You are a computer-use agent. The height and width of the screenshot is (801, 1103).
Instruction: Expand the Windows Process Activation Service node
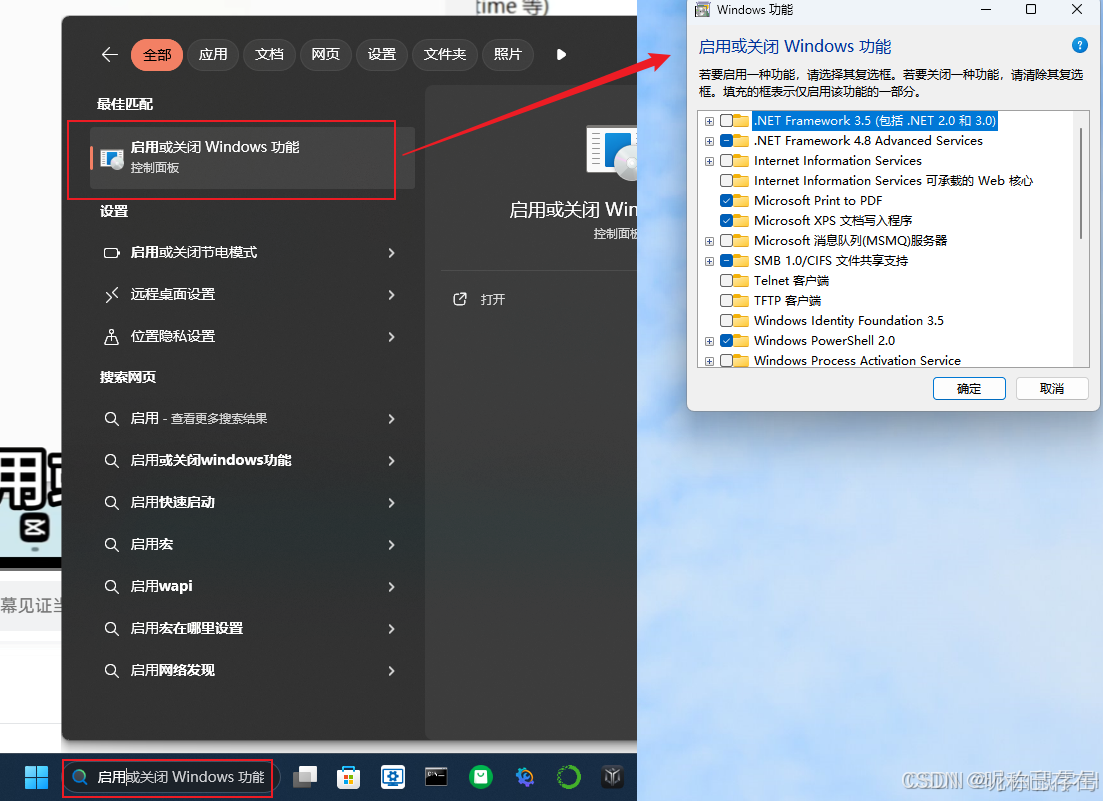[x=709, y=361]
